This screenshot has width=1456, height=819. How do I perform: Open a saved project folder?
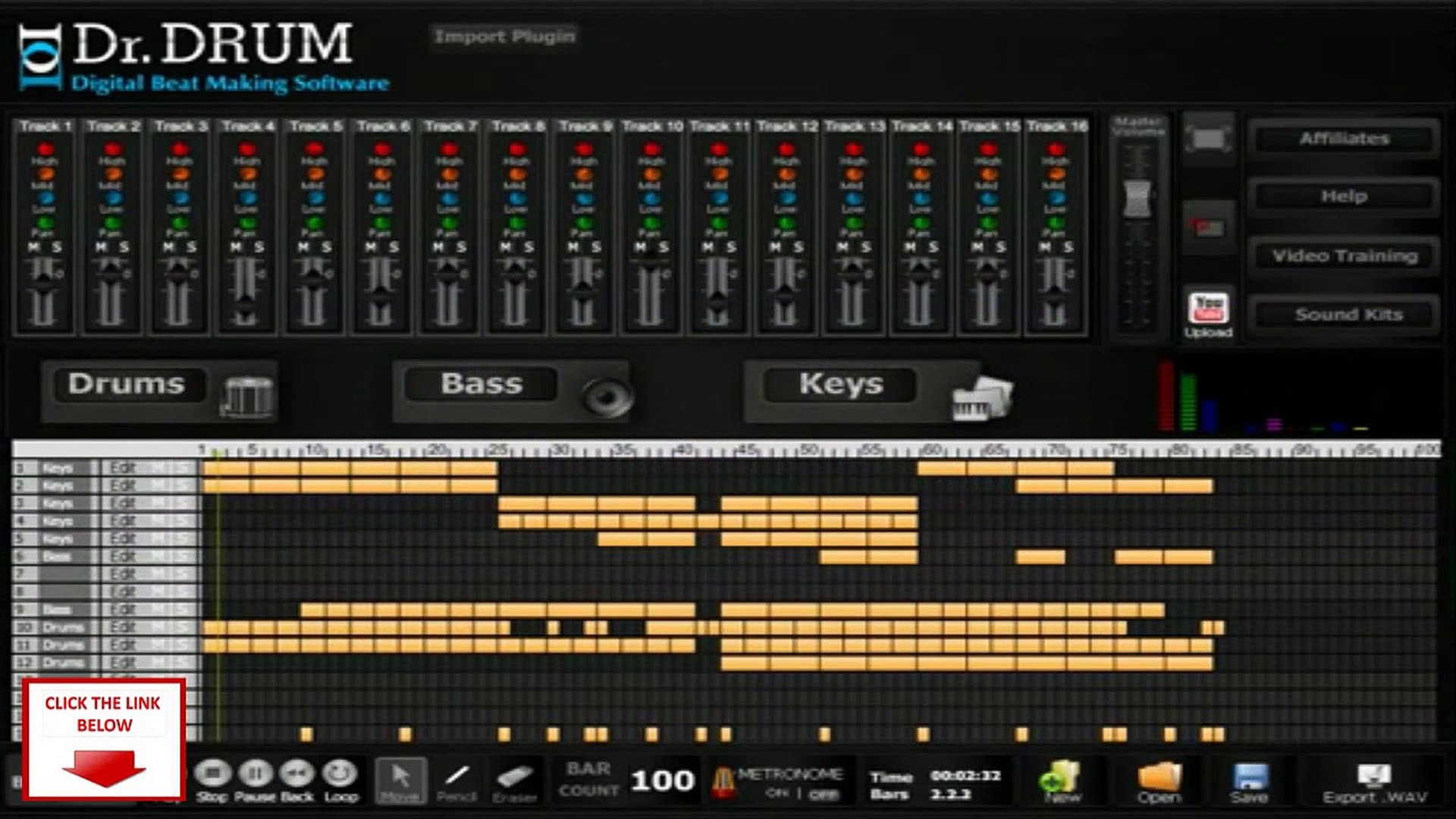(1159, 781)
